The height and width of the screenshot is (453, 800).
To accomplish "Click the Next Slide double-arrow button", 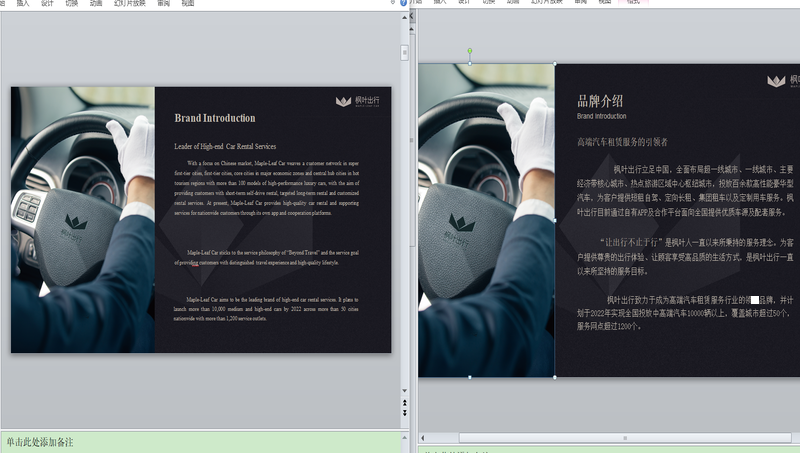I will point(404,412).
